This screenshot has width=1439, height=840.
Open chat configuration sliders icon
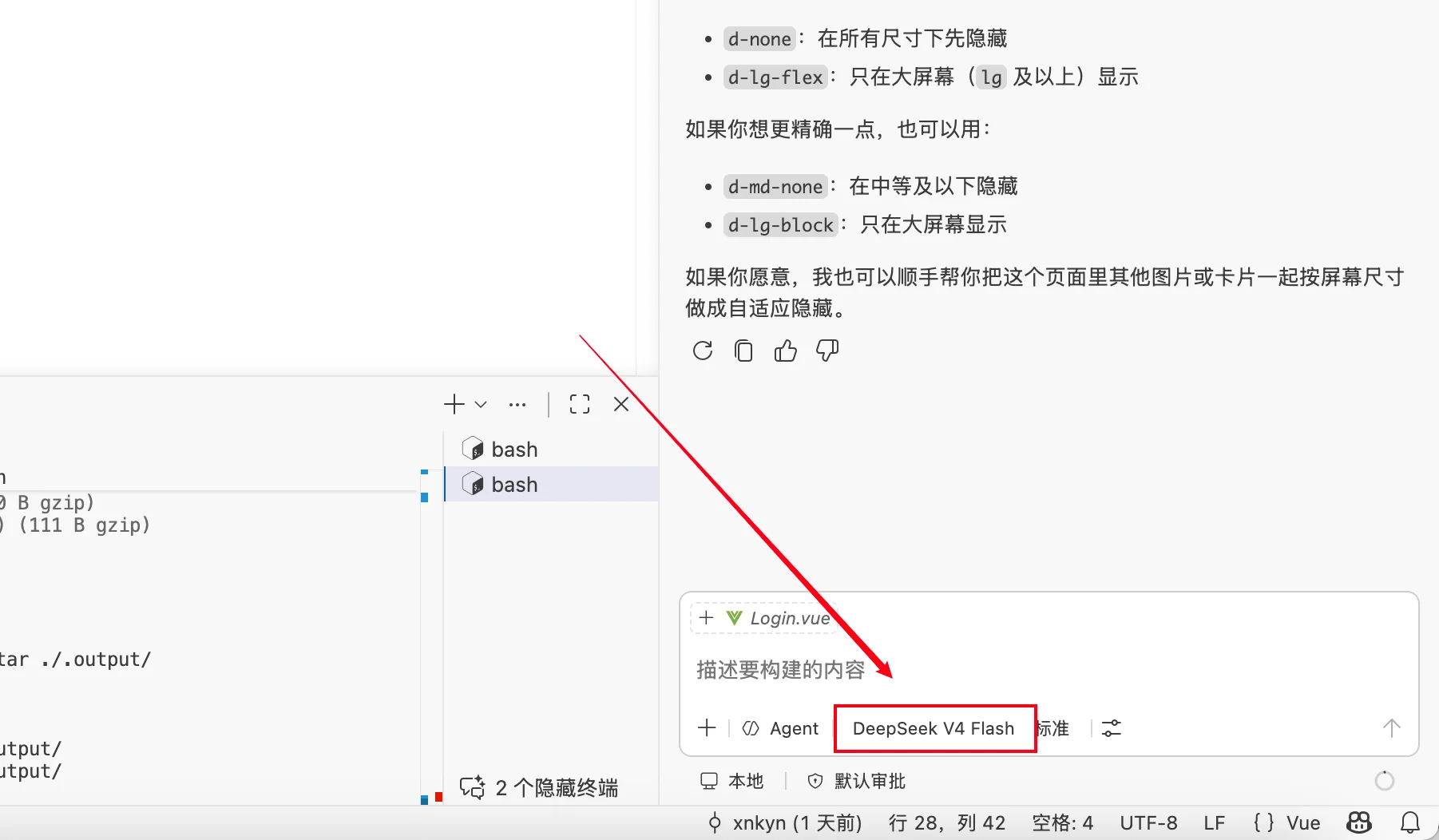pos(1112,728)
